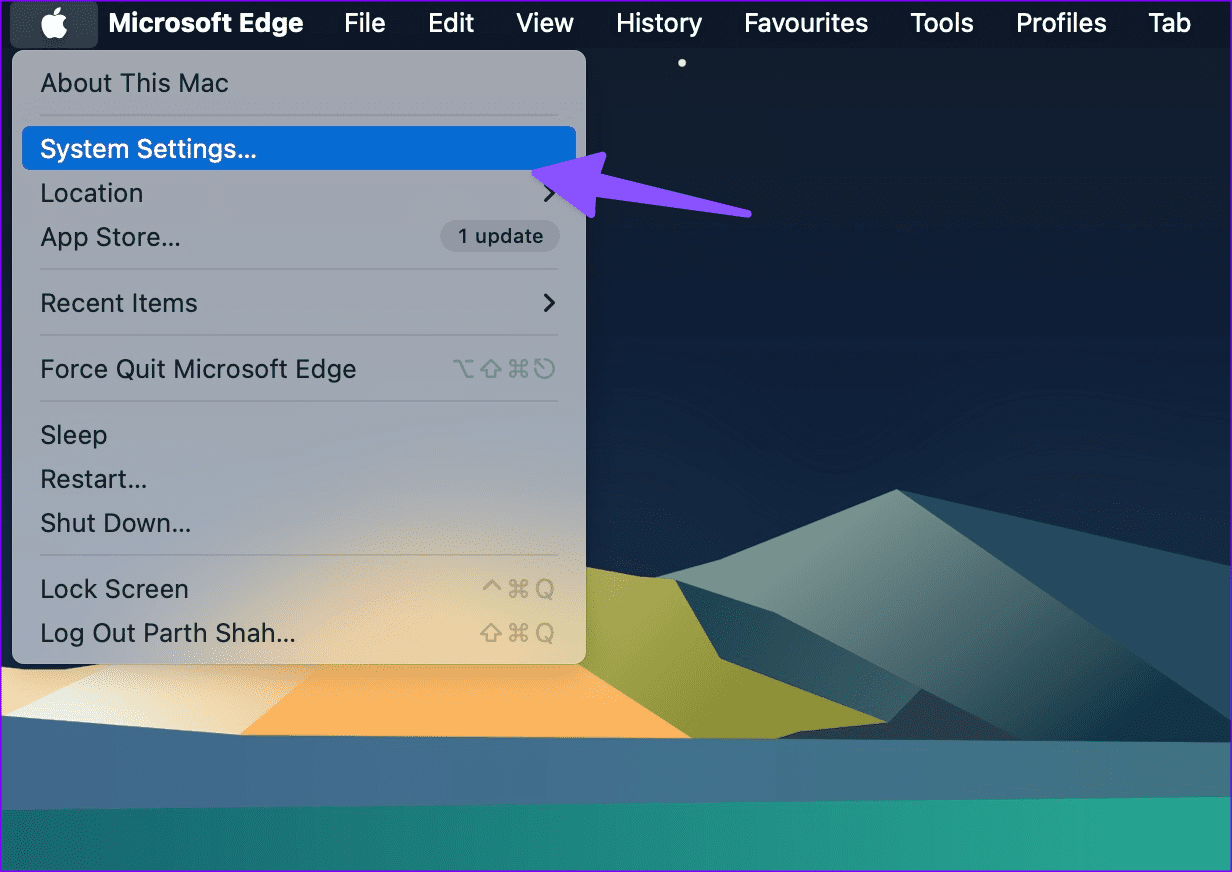Open the Favourites menu

806,23
